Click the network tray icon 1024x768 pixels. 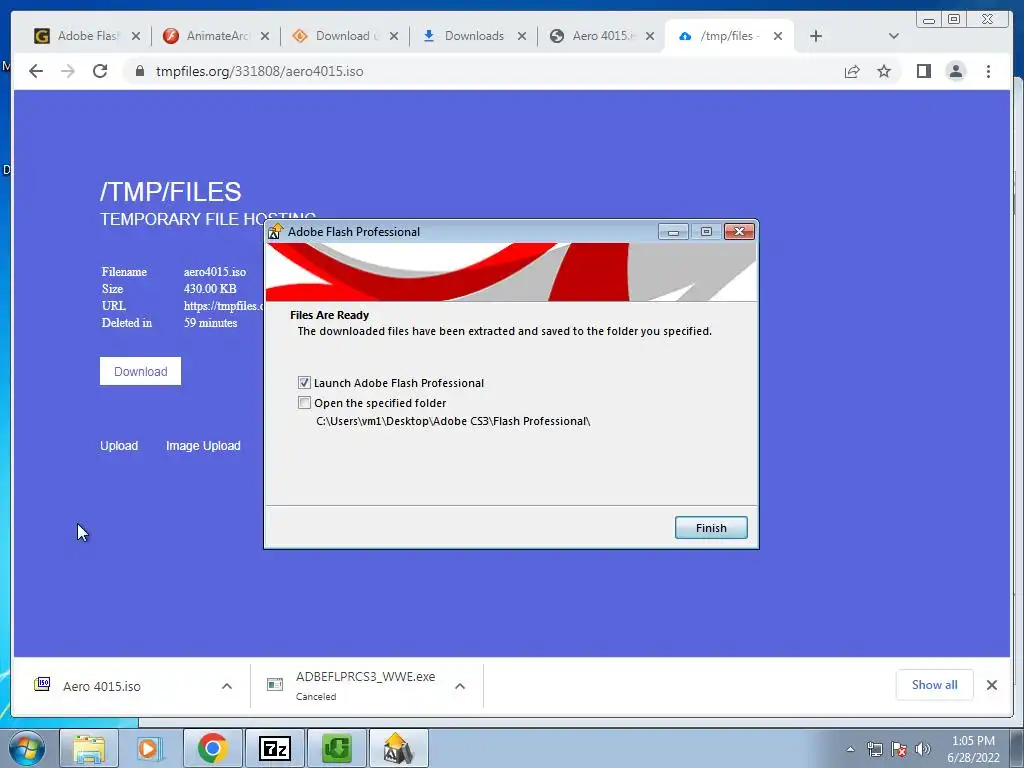pyautogui.click(x=874, y=749)
